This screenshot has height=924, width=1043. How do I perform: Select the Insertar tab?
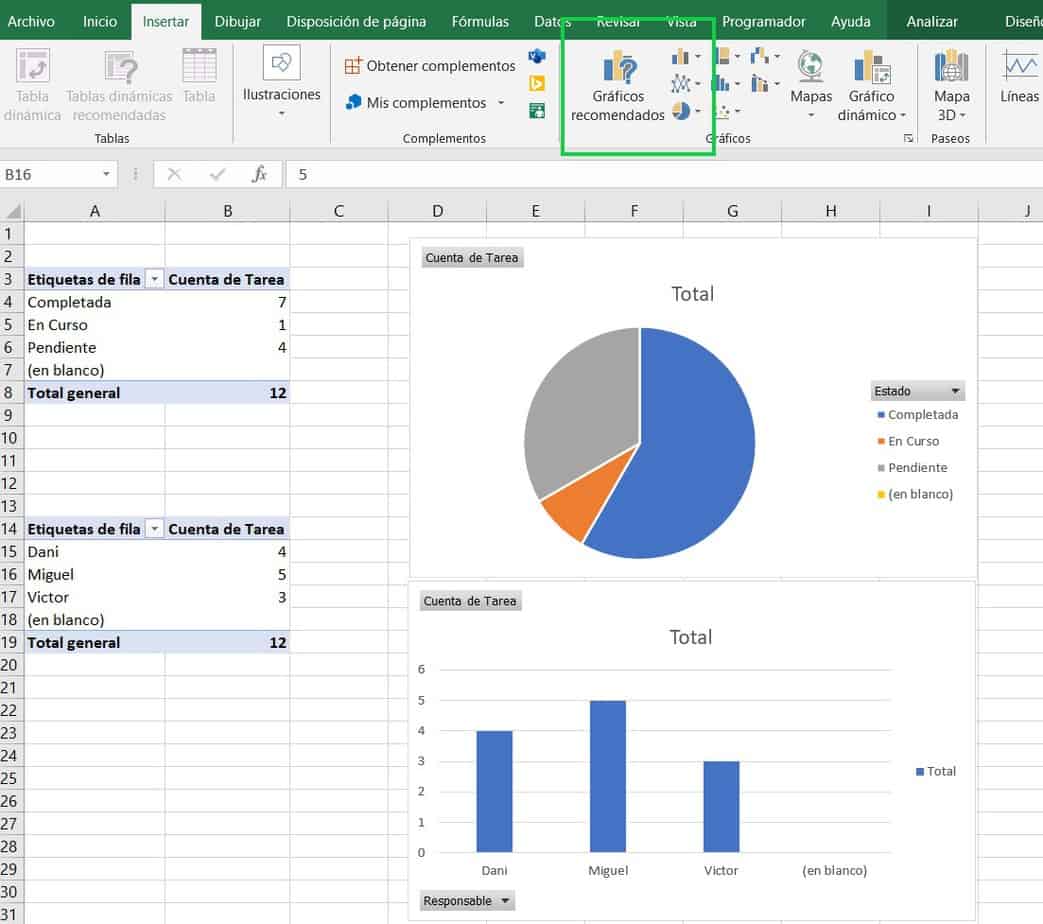(x=166, y=21)
